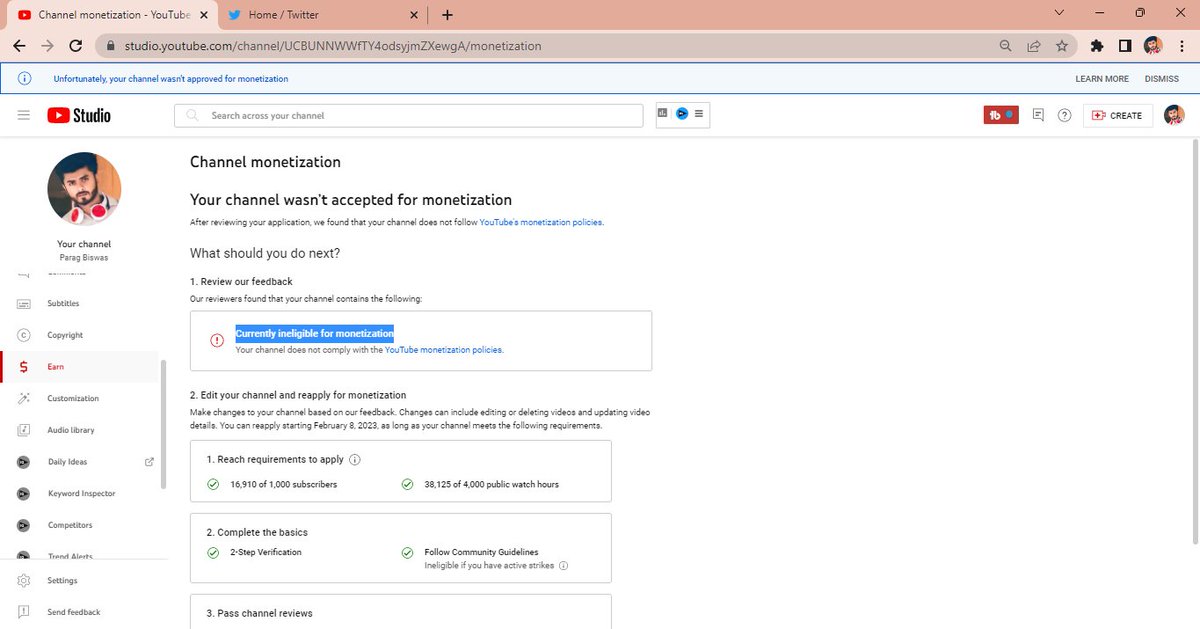Go back to previous page
Viewport: 1200px width, 629px height.
click(x=19, y=46)
